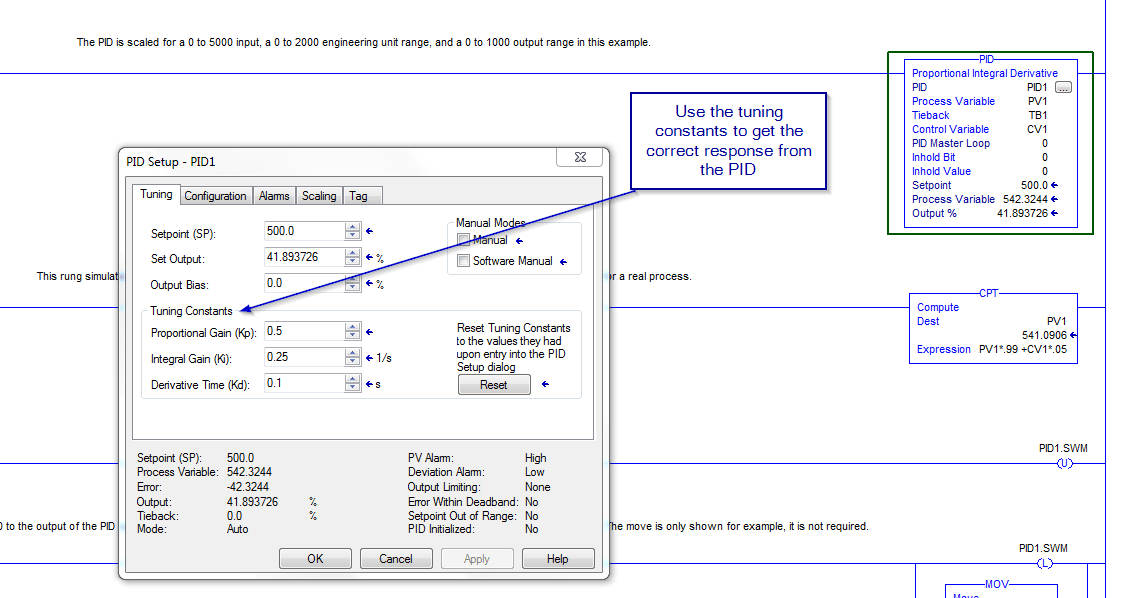The image size is (1125, 598).
Task: Click the OK button
Action: tap(315, 559)
